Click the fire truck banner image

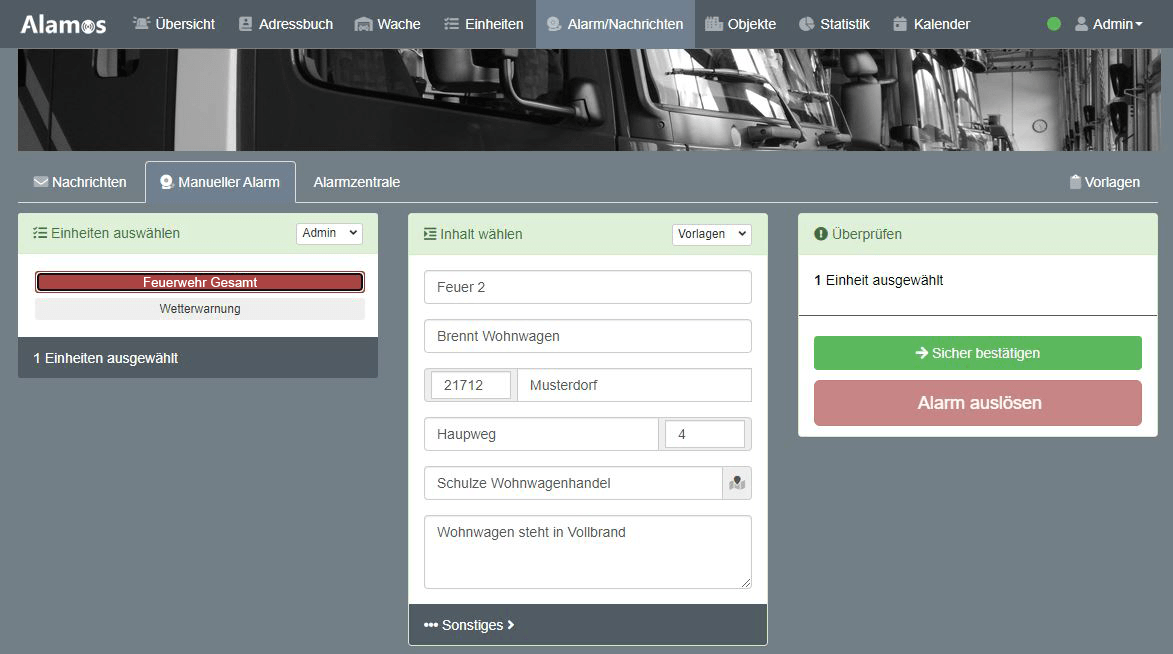pyautogui.click(x=588, y=100)
